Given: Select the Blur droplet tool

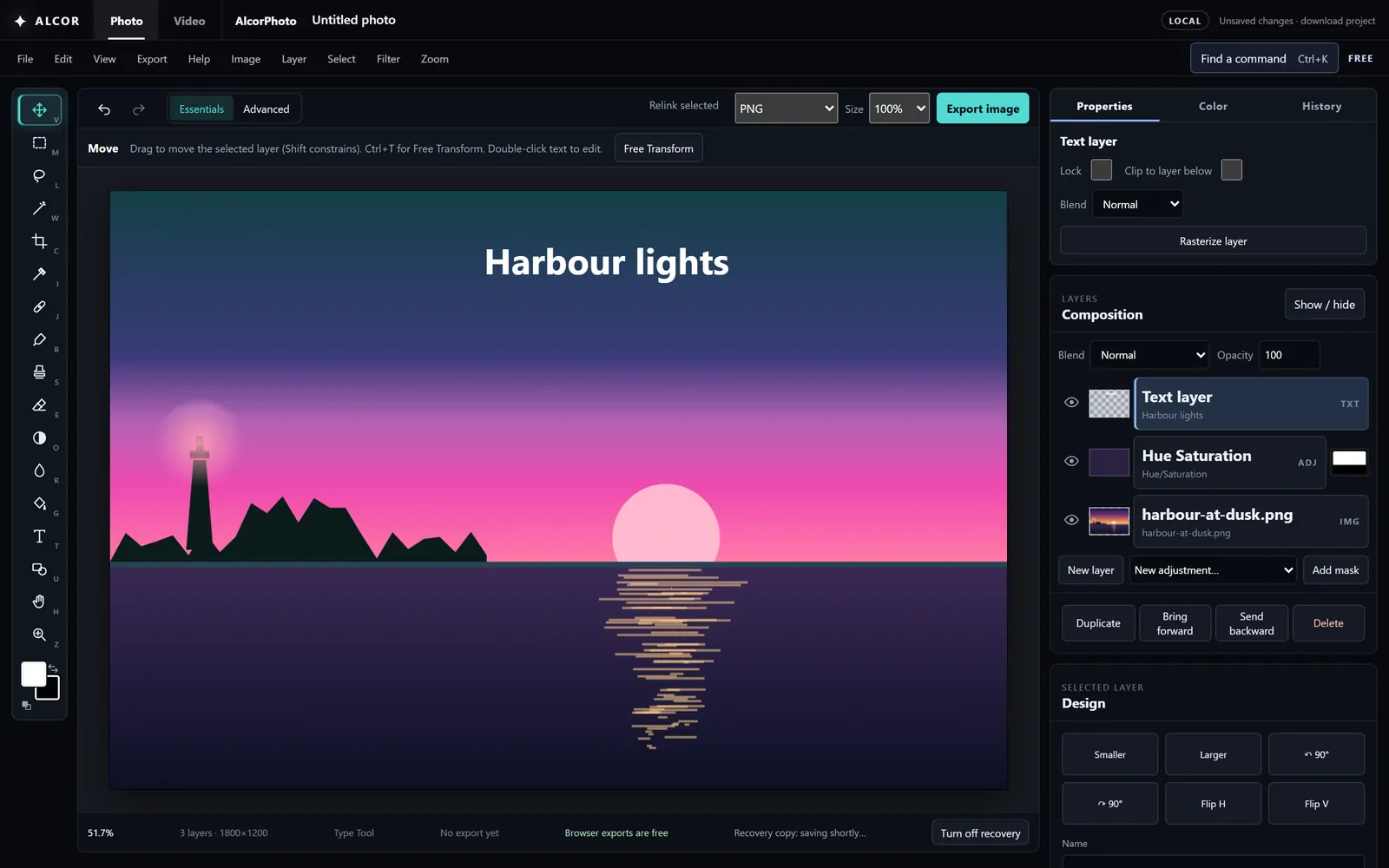Looking at the screenshot, I should point(40,470).
